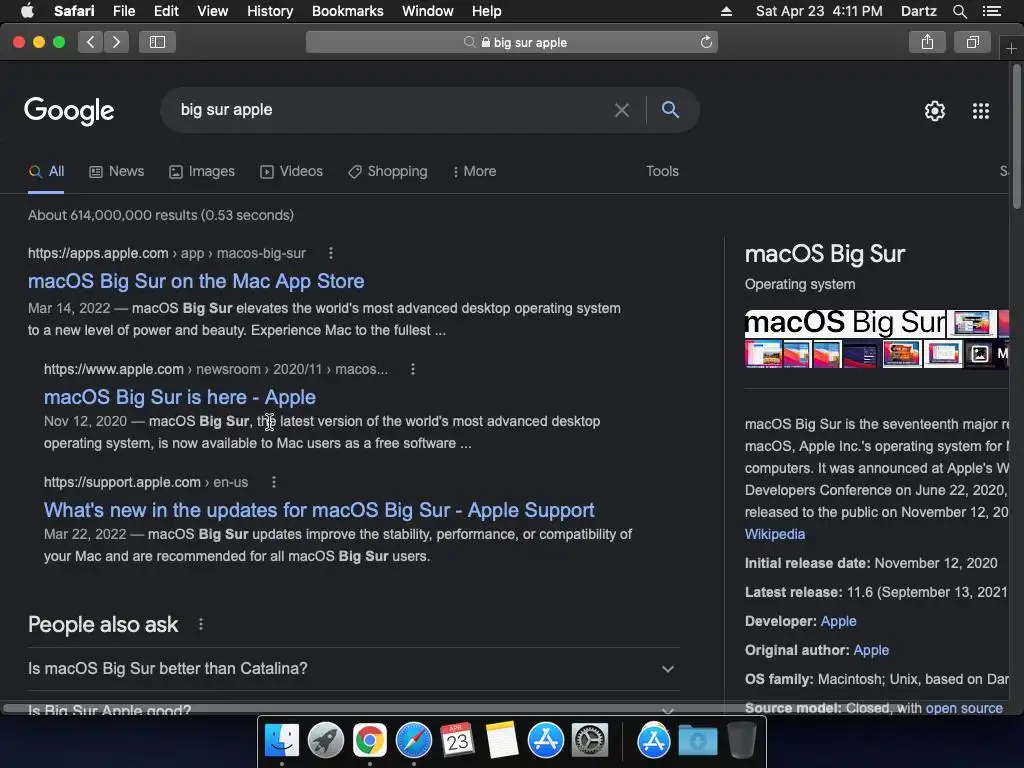Switch to the News results tab
Viewport: 1024px width, 768px height.
point(116,171)
